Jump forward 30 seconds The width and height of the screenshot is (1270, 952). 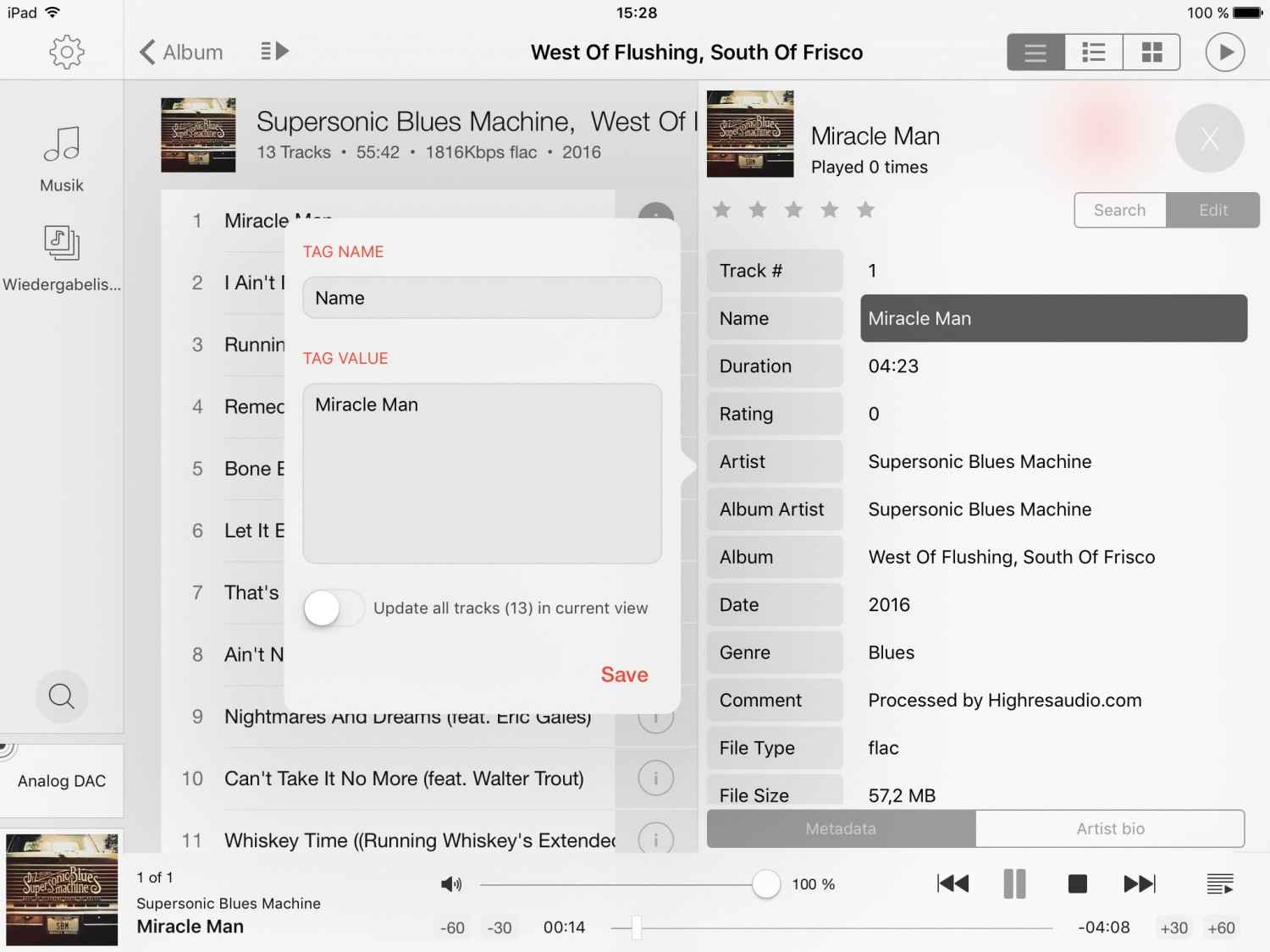[1173, 927]
